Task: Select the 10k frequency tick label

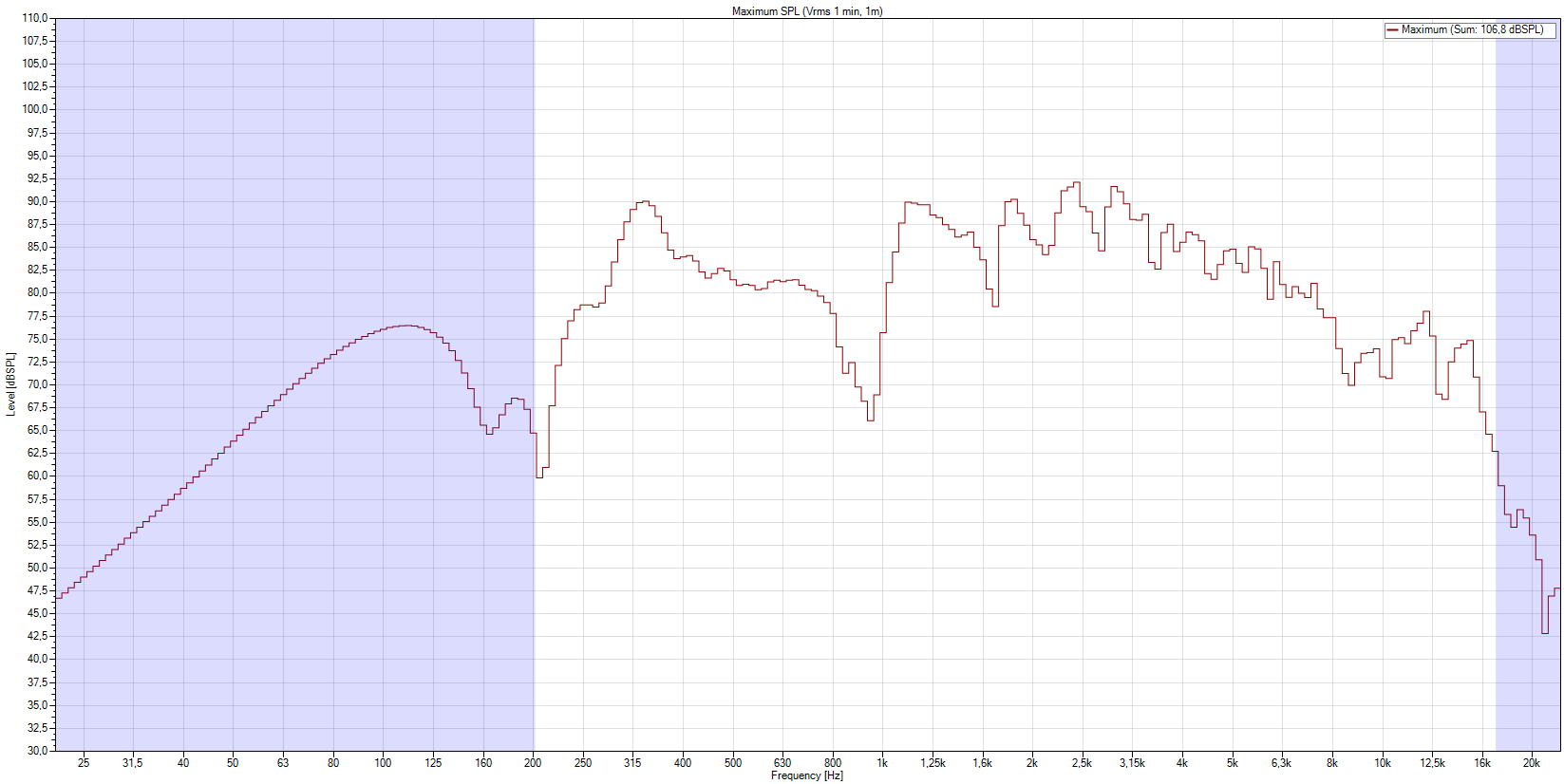Action: [1382, 763]
